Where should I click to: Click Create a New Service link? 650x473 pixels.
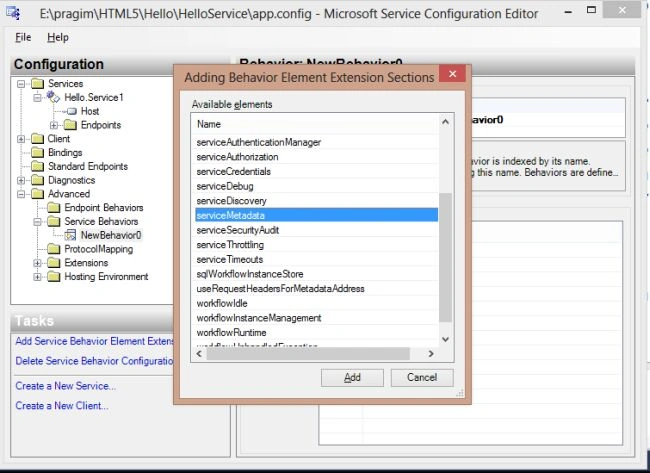pos(65,386)
